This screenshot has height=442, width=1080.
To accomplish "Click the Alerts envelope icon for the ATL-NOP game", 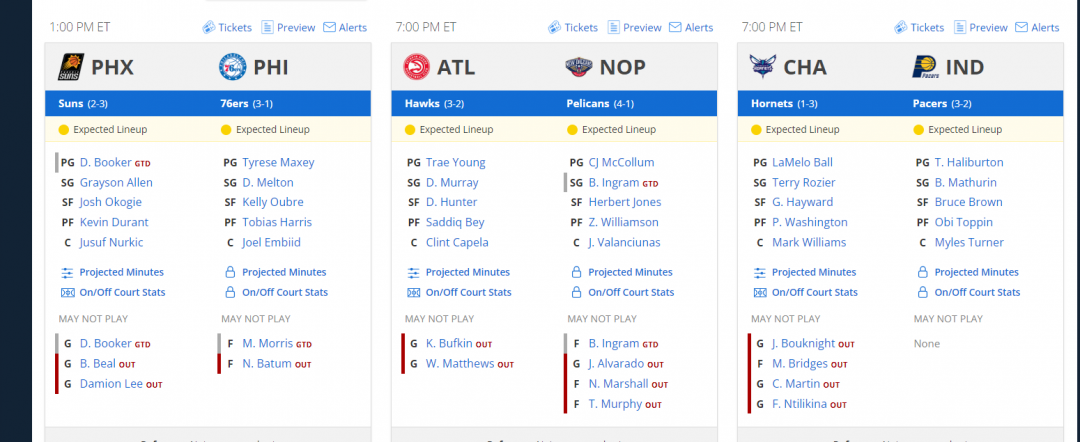I will [x=675, y=28].
